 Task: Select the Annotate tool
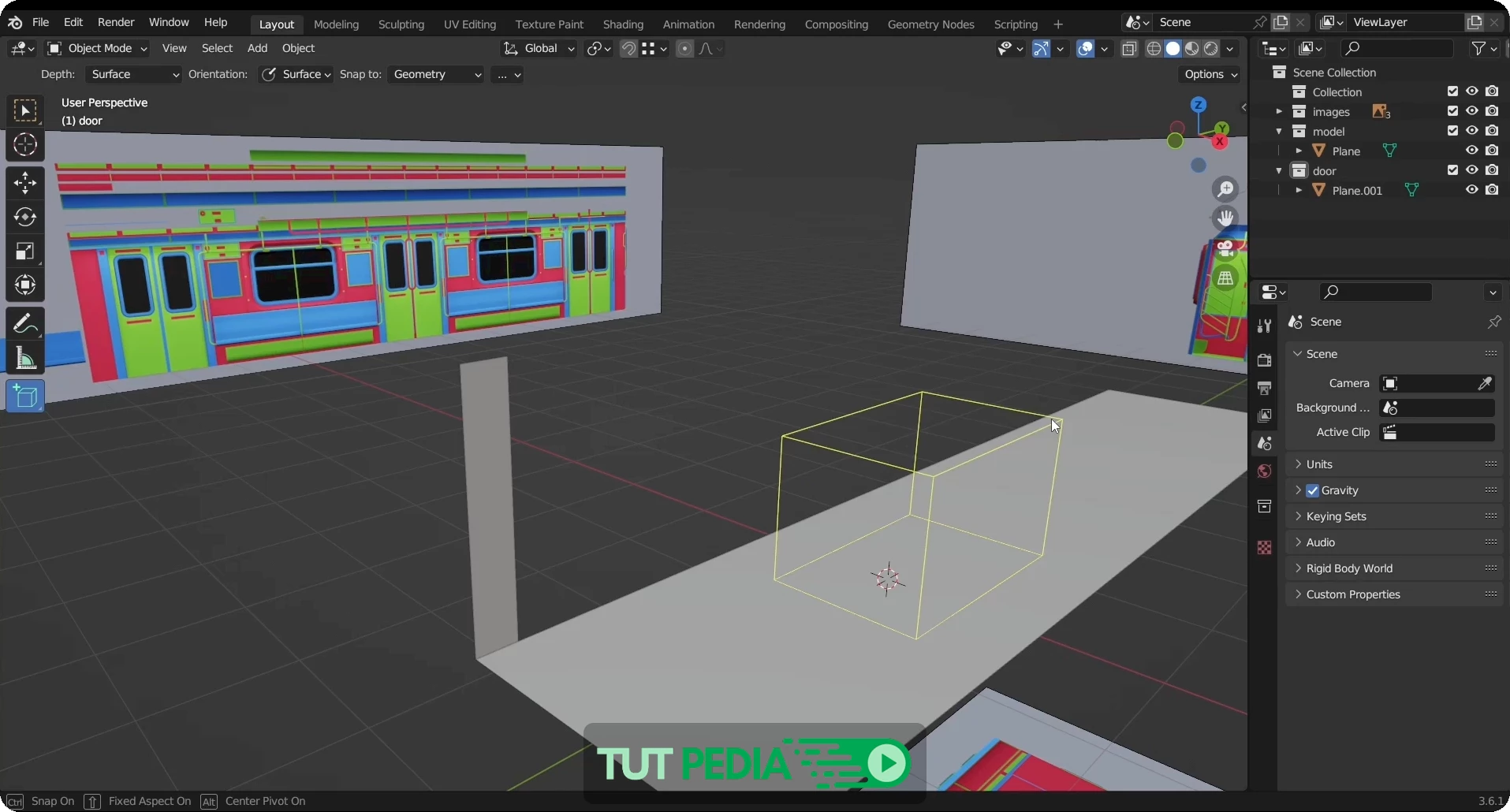25,323
